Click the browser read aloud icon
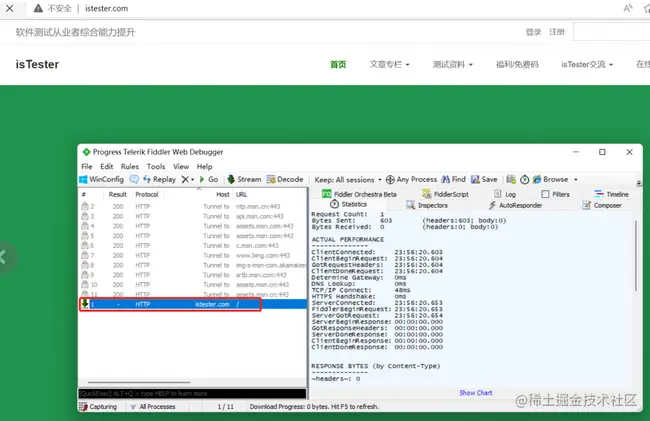This screenshot has width=650, height=421. (x=628, y=8)
